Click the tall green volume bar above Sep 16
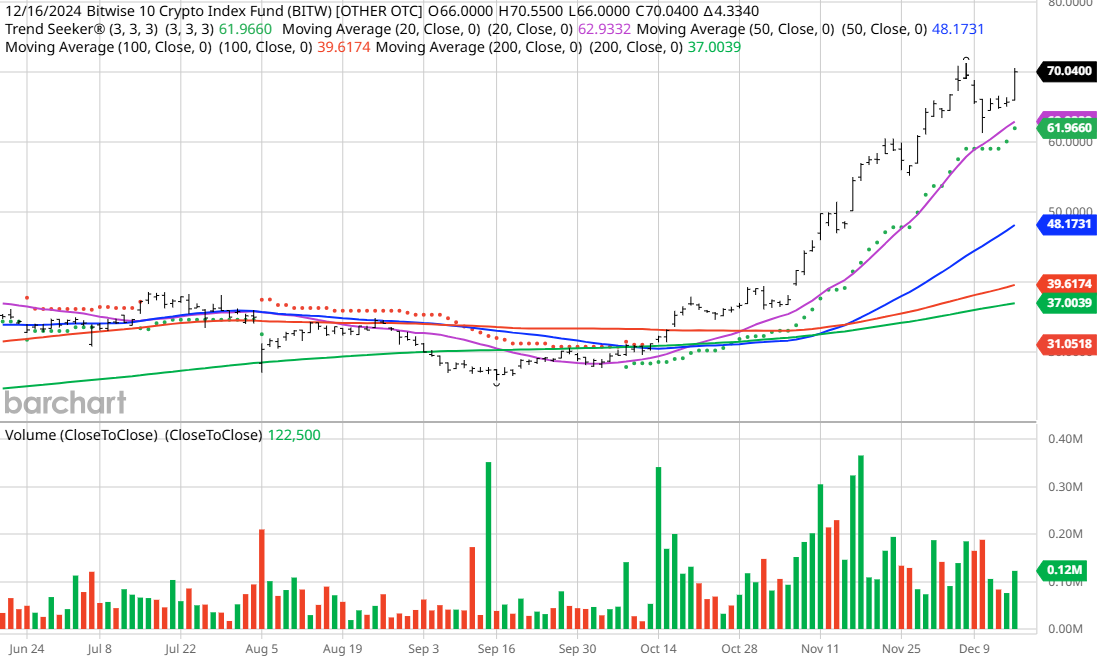This screenshot has height=661, width=1097. (x=488, y=546)
